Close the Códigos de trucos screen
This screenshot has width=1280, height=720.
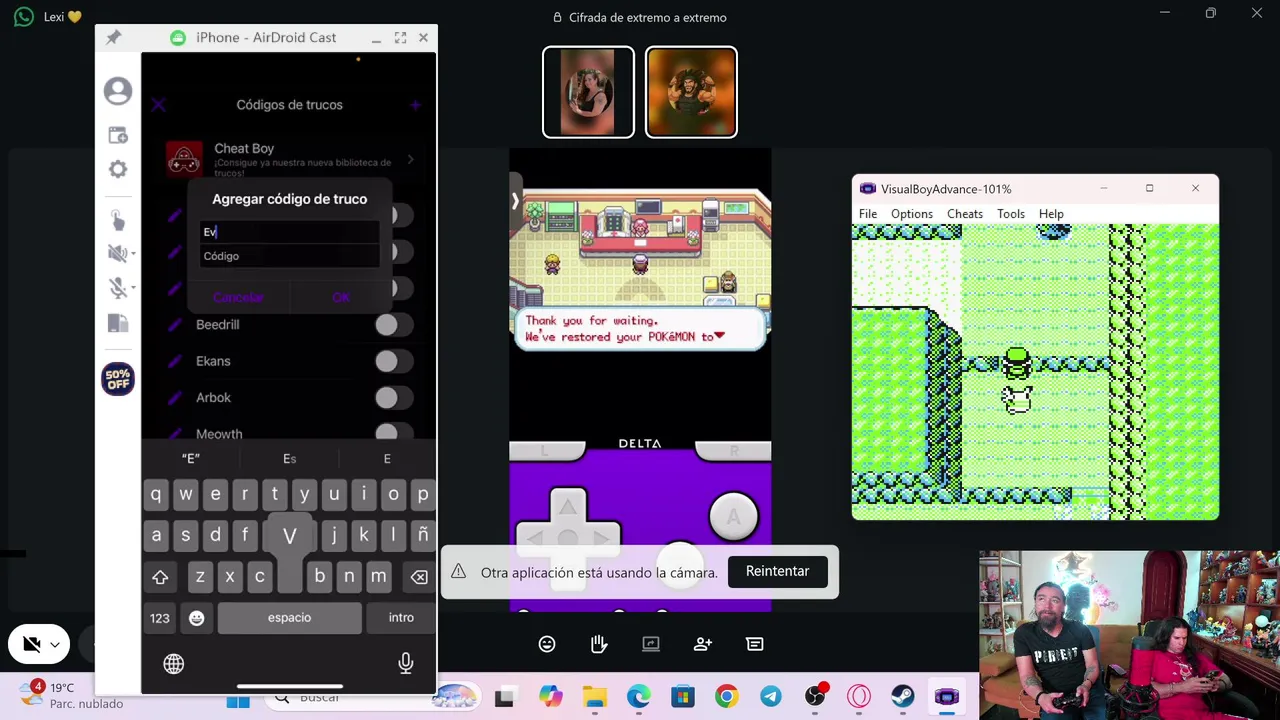coord(159,104)
